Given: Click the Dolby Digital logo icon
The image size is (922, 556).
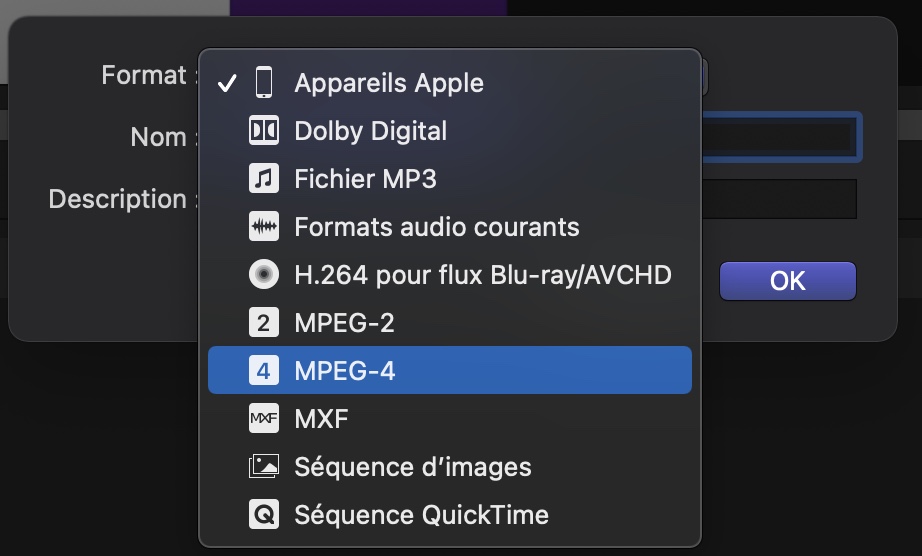Looking at the screenshot, I should pos(264,131).
